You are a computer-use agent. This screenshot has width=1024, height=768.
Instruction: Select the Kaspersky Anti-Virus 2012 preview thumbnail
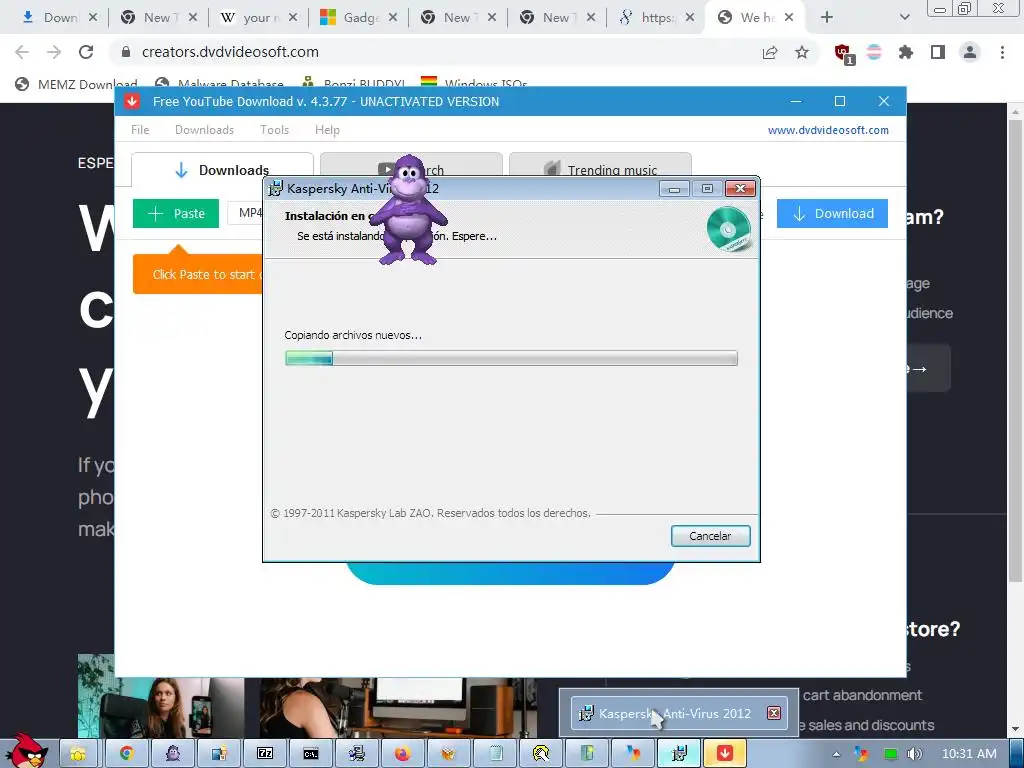pyautogui.click(x=679, y=713)
